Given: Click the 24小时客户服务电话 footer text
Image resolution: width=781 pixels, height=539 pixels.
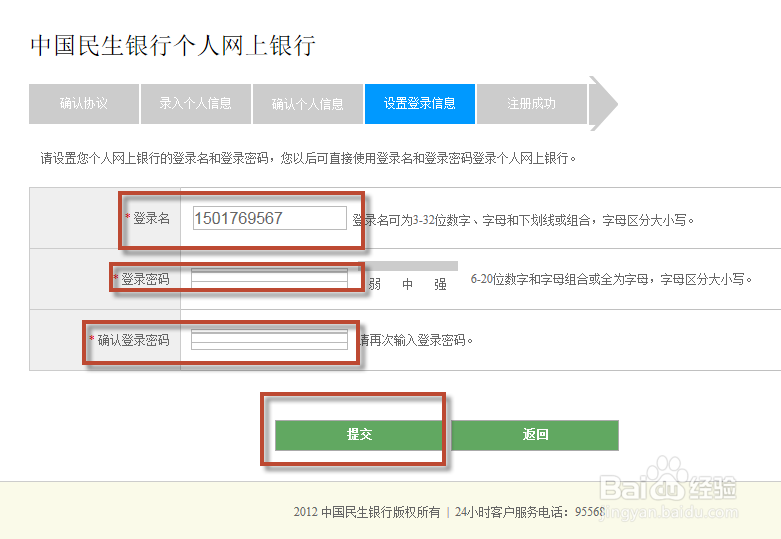Looking at the screenshot, I should point(529,512).
